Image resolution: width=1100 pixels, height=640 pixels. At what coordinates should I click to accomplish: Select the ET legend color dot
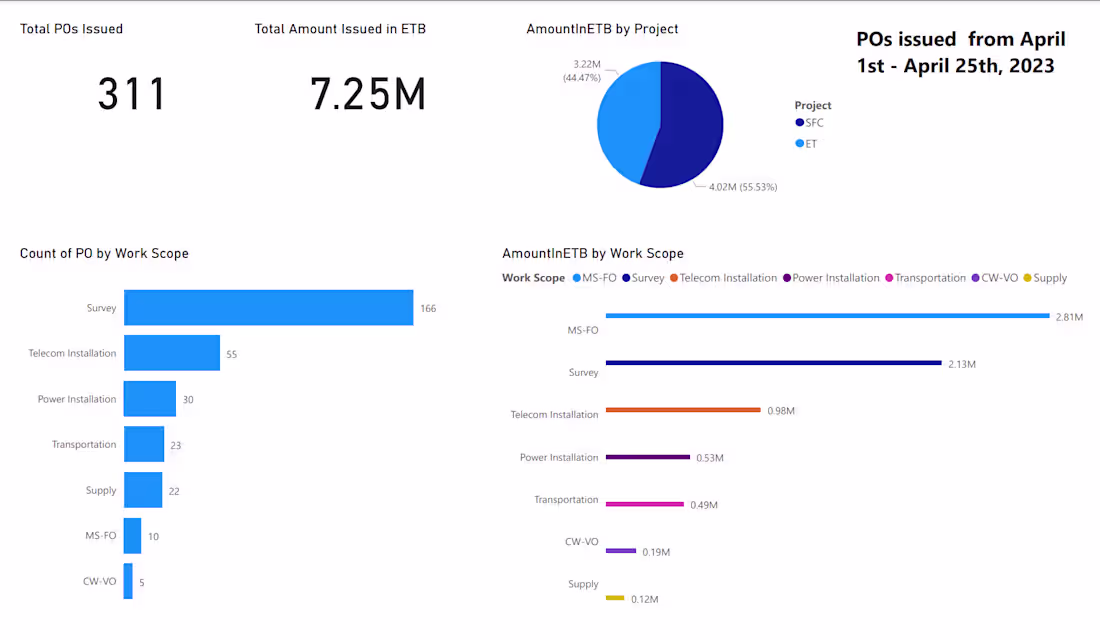click(800, 143)
